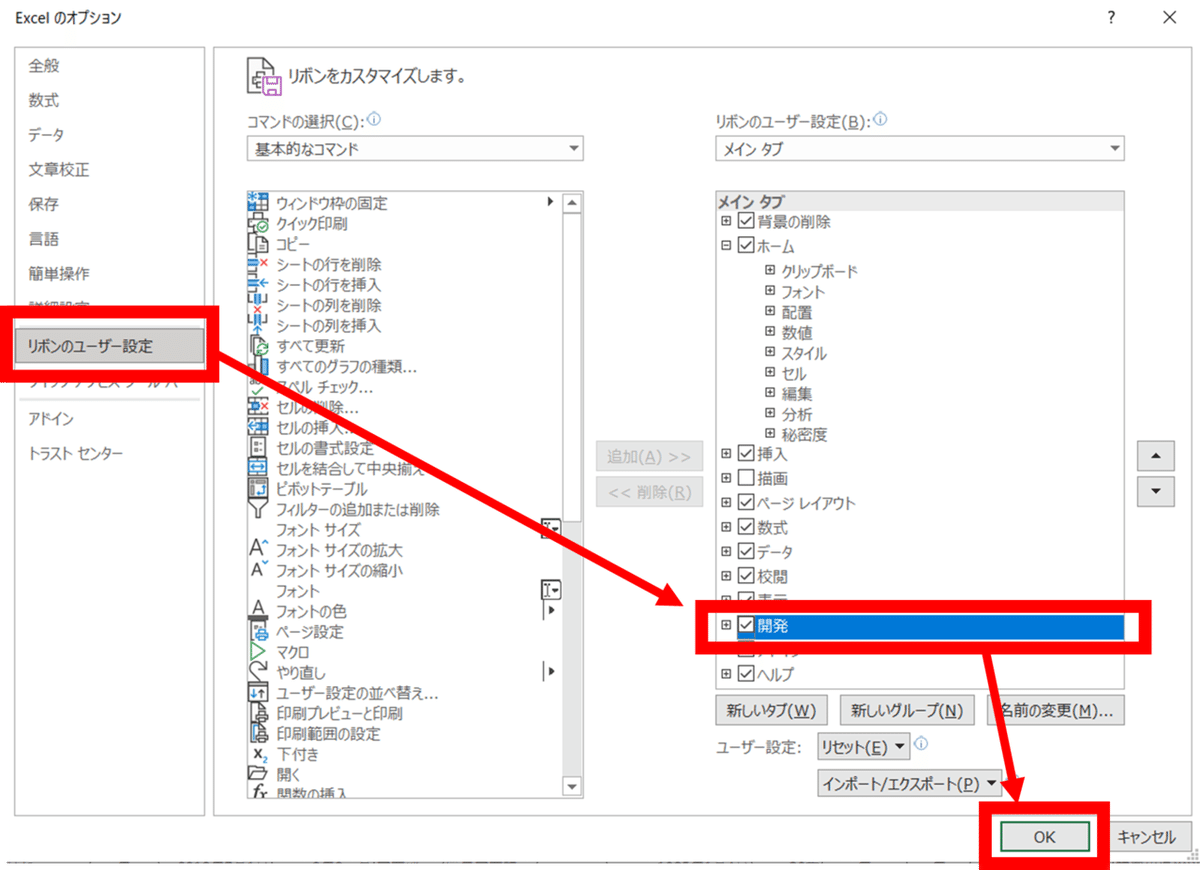Expand the スタイル group node
1200x870 pixels.
point(769,352)
